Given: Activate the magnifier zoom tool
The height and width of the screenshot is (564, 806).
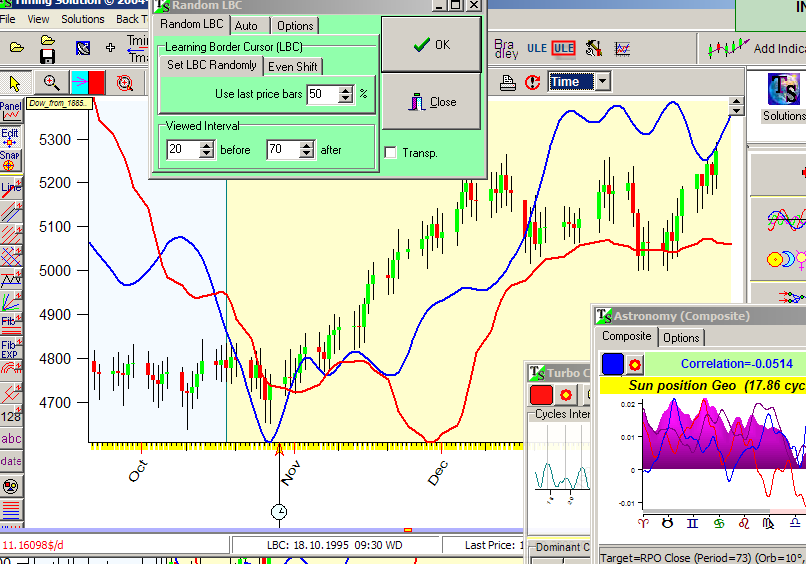Looking at the screenshot, I should point(50,83).
